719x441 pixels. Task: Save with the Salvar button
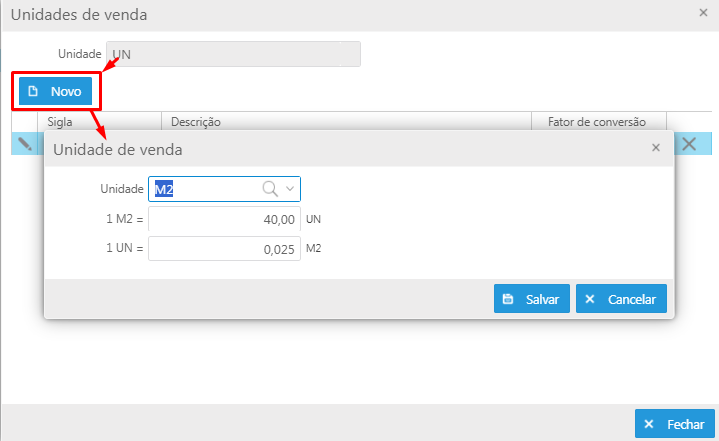point(531,299)
